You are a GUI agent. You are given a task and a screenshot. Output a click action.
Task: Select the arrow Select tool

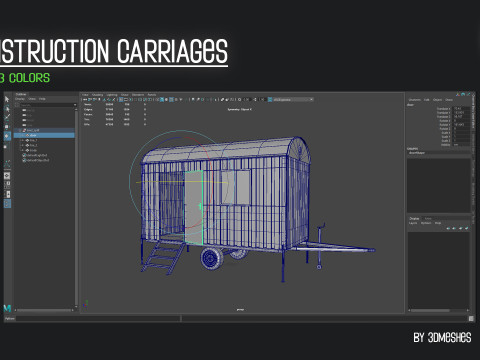[7, 99]
